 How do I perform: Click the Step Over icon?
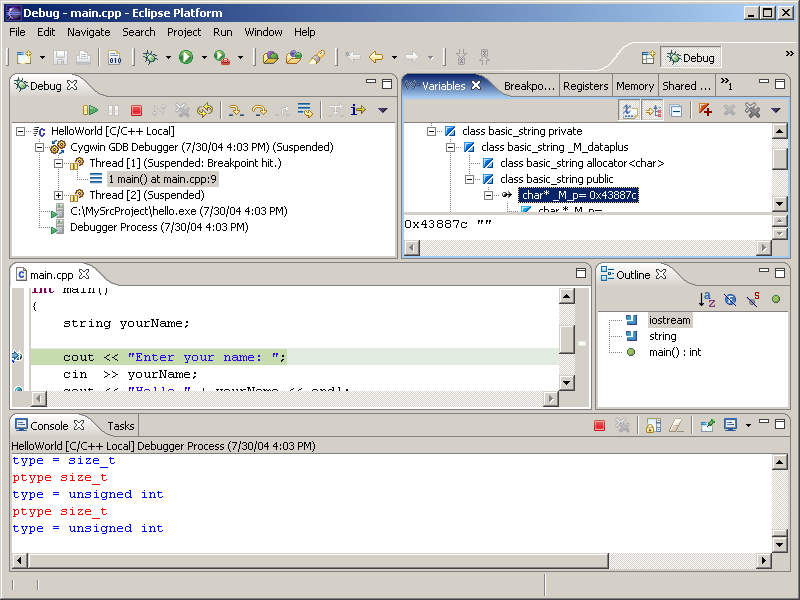259,110
